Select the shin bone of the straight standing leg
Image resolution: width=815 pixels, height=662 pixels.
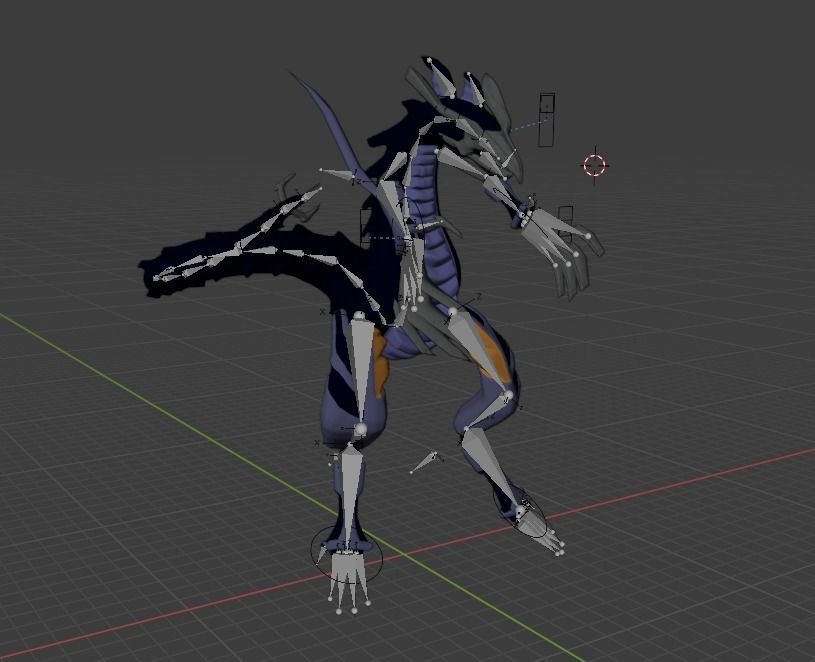coord(349,492)
